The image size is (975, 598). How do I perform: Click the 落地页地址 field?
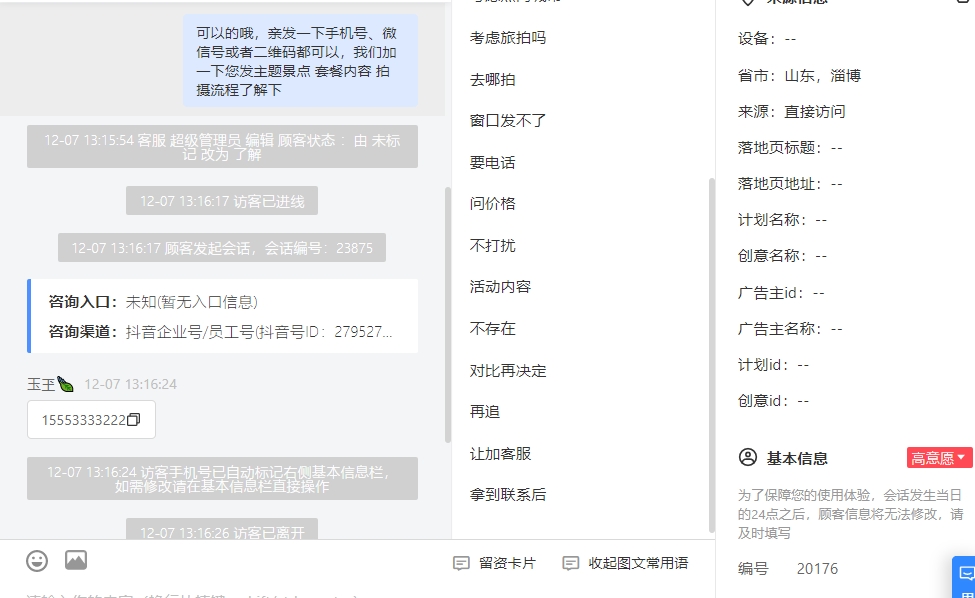pos(790,184)
